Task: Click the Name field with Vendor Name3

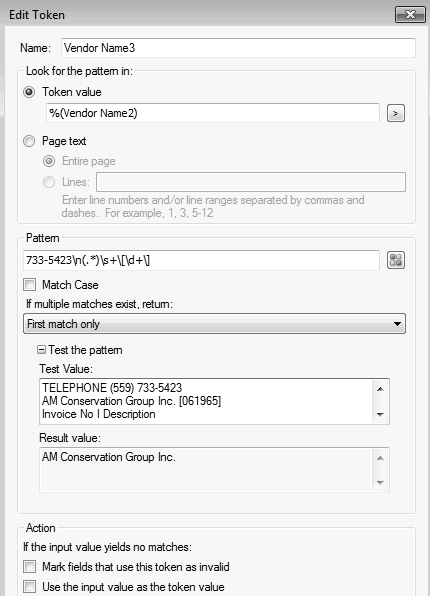Action: [x=238, y=48]
